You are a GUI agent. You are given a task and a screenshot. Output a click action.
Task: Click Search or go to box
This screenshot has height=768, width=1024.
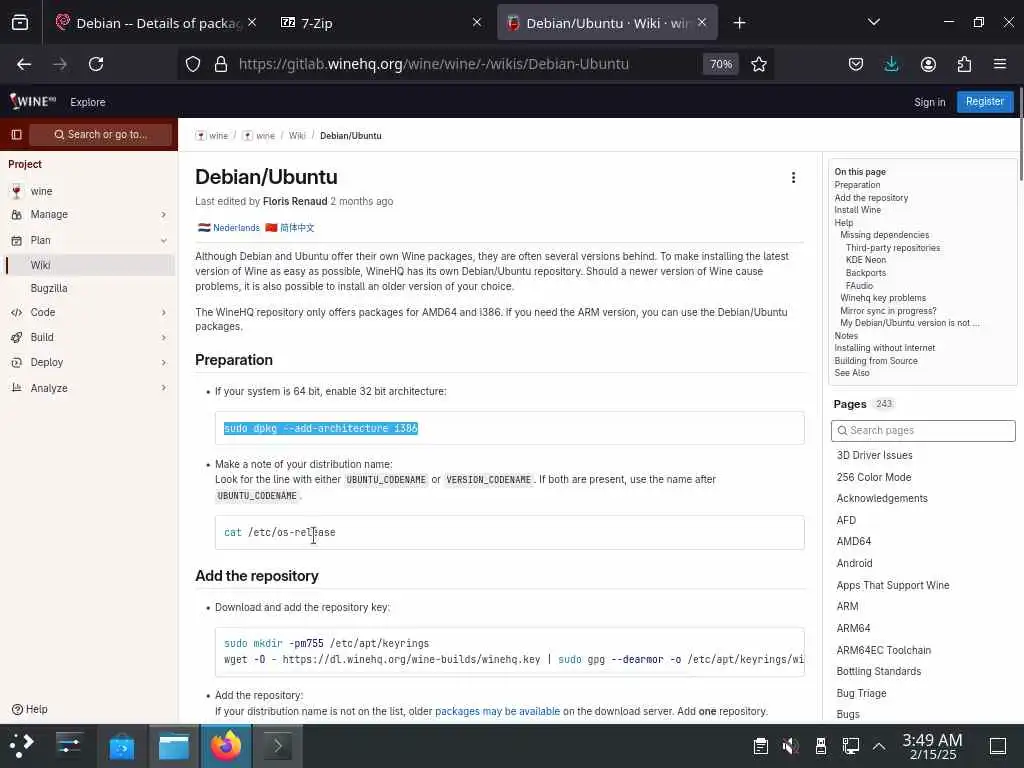click(101, 135)
